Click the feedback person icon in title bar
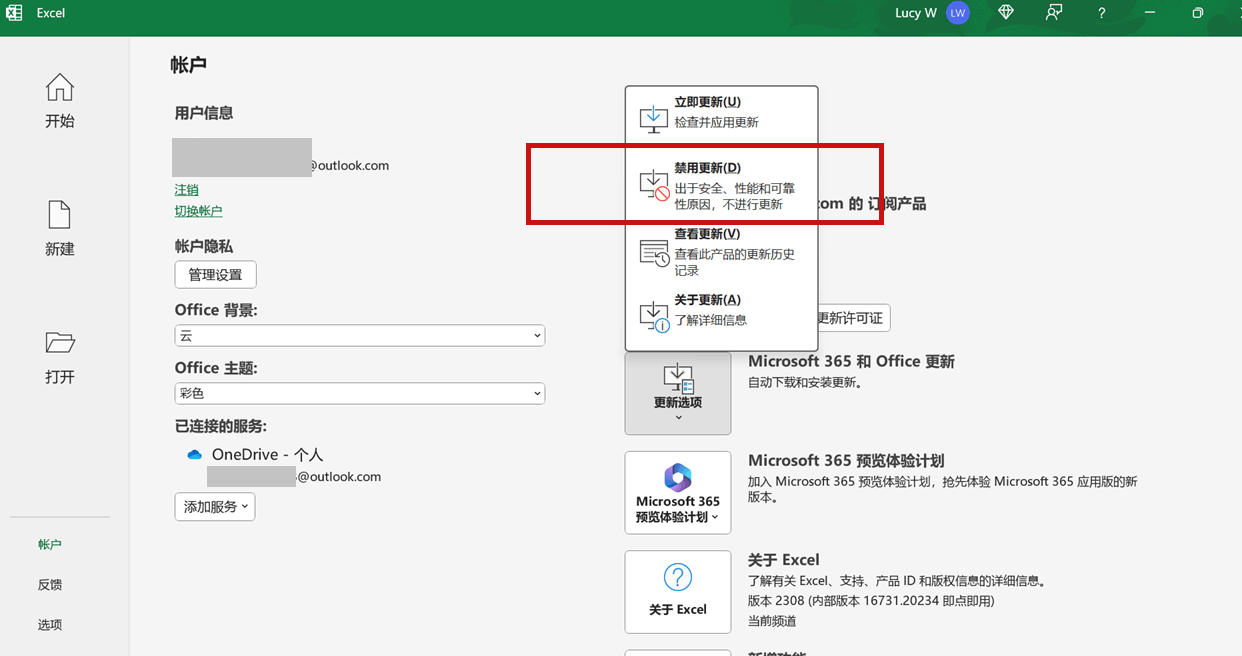 pyautogui.click(x=1054, y=13)
